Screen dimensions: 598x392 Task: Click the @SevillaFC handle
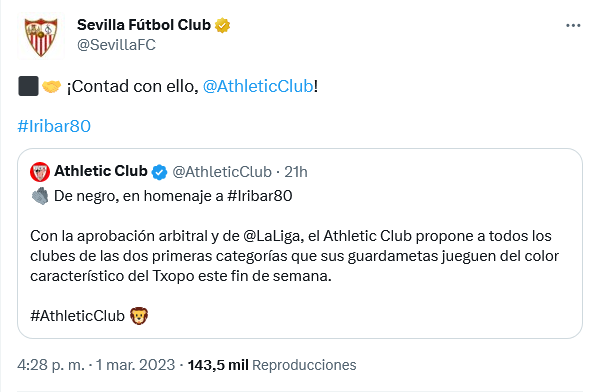click(x=116, y=45)
